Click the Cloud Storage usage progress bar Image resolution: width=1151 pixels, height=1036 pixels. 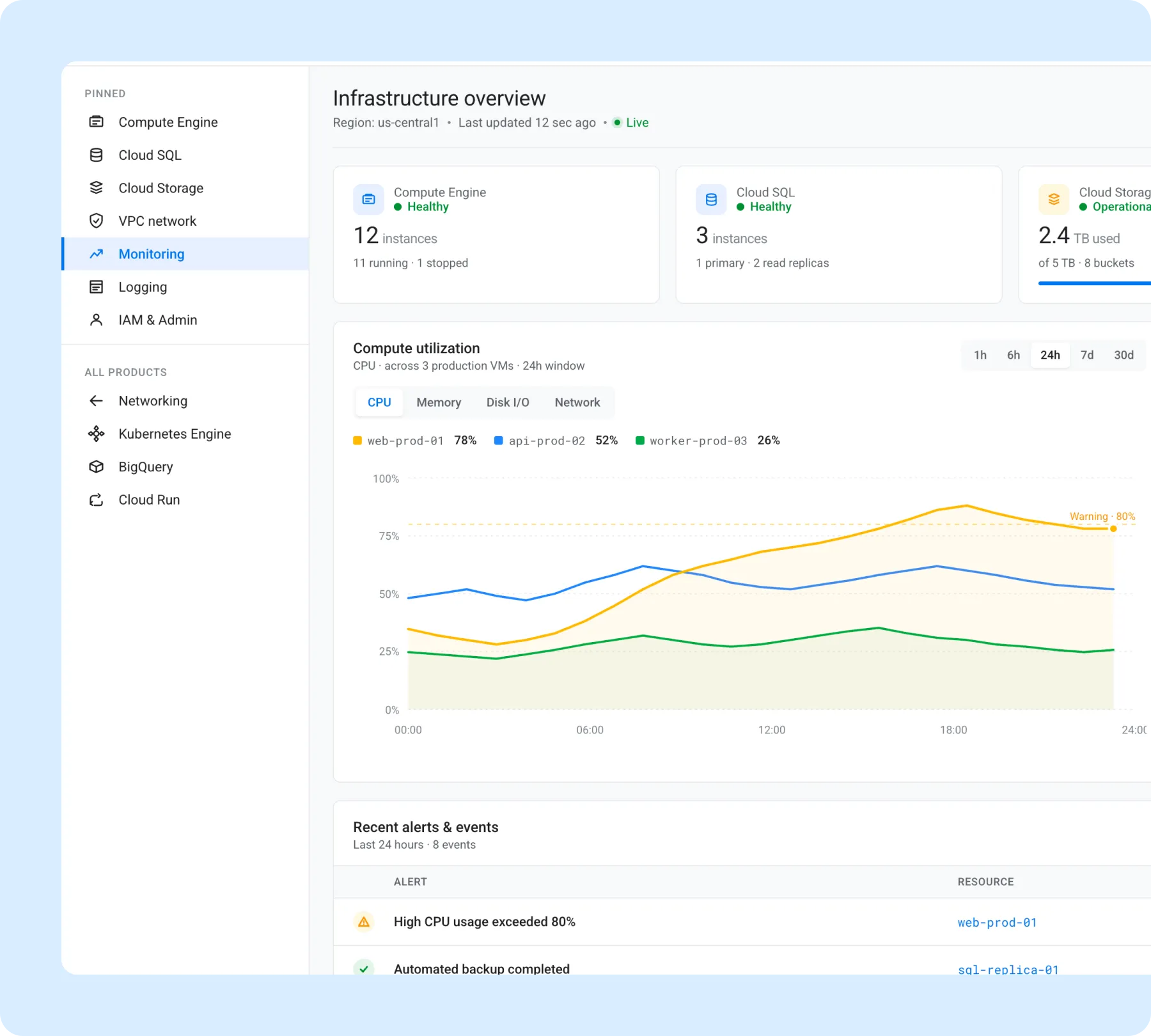click(x=1095, y=283)
